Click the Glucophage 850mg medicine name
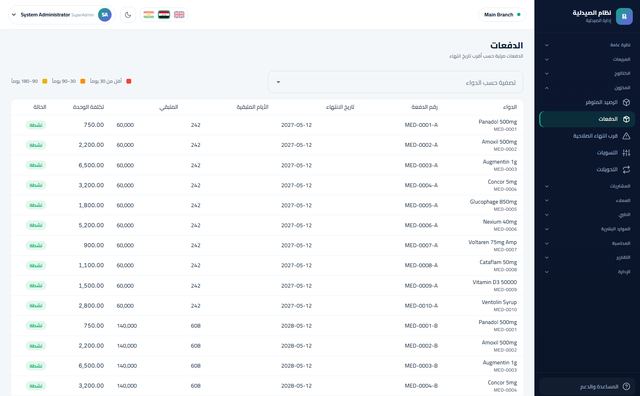 point(493,202)
